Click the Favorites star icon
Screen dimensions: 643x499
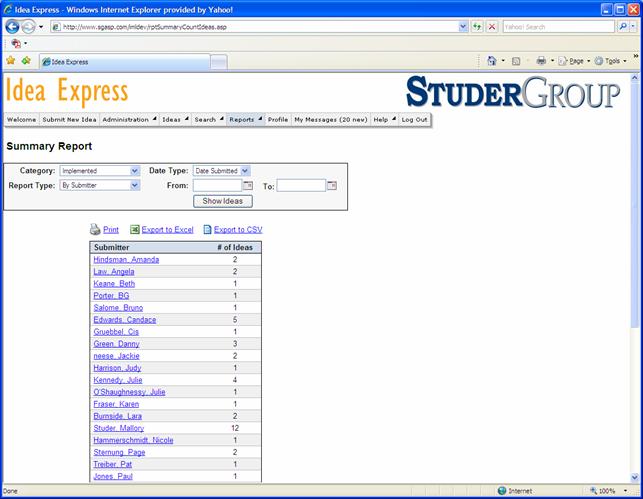[11, 61]
